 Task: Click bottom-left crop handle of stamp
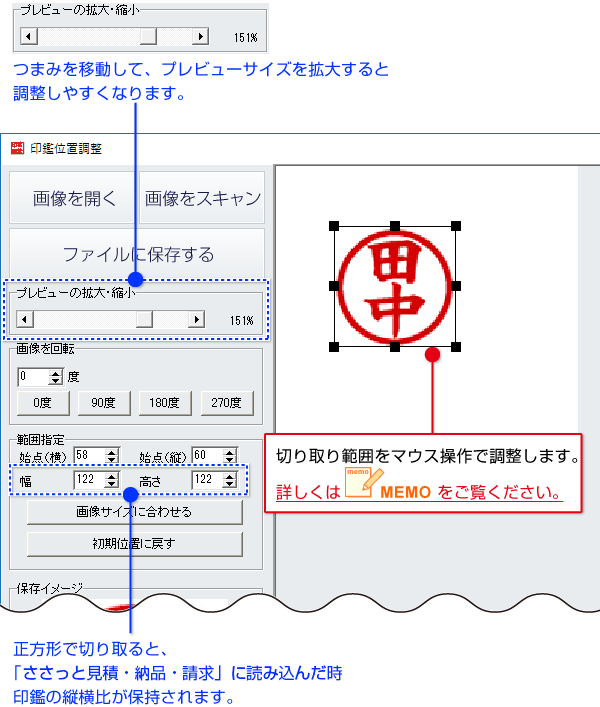(x=334, y=347)
